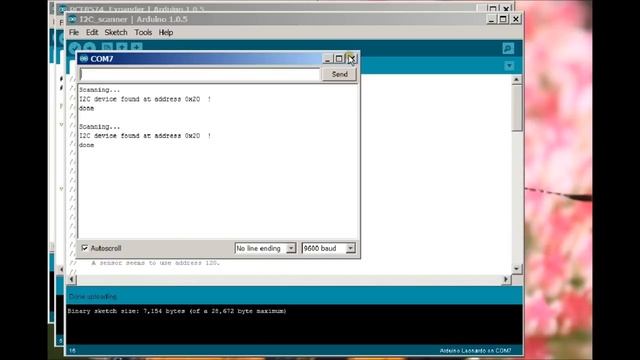Click the 'Binary sketch size' console message

coord(177,311)
